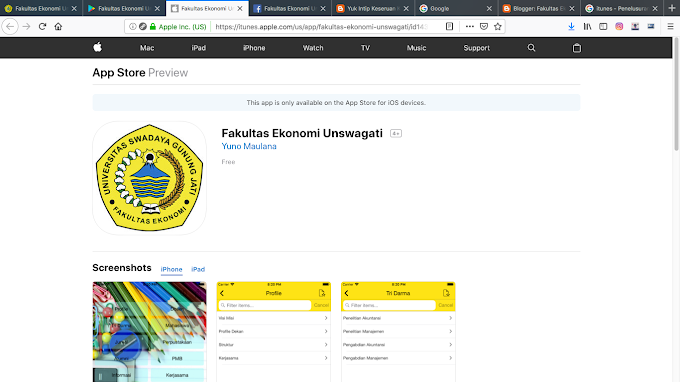Save page to Pocket icon

coord(484,26)
